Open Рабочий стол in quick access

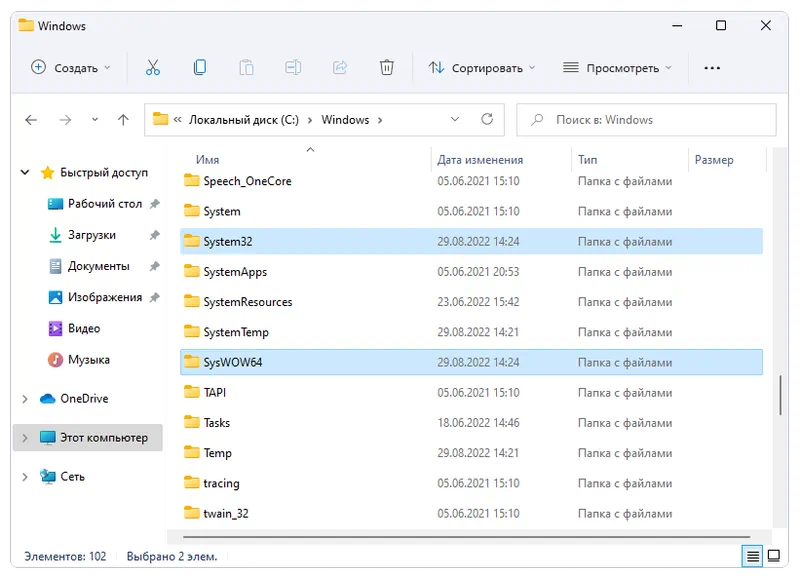tap(105, 204)
